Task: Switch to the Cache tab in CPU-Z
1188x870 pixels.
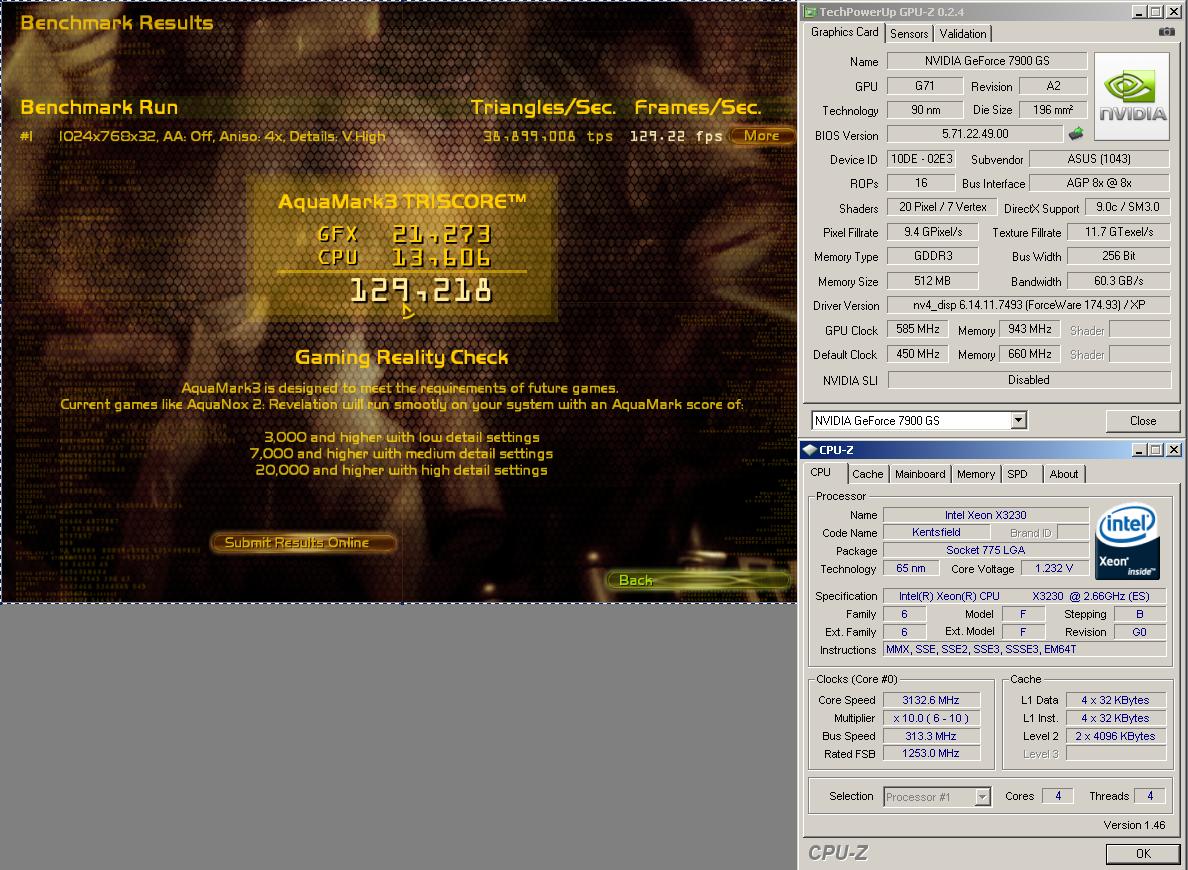Action: click(868, 474)
